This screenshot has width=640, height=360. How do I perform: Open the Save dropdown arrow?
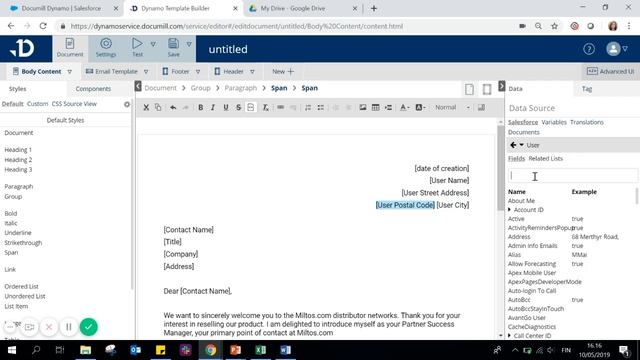click(189, 44)
